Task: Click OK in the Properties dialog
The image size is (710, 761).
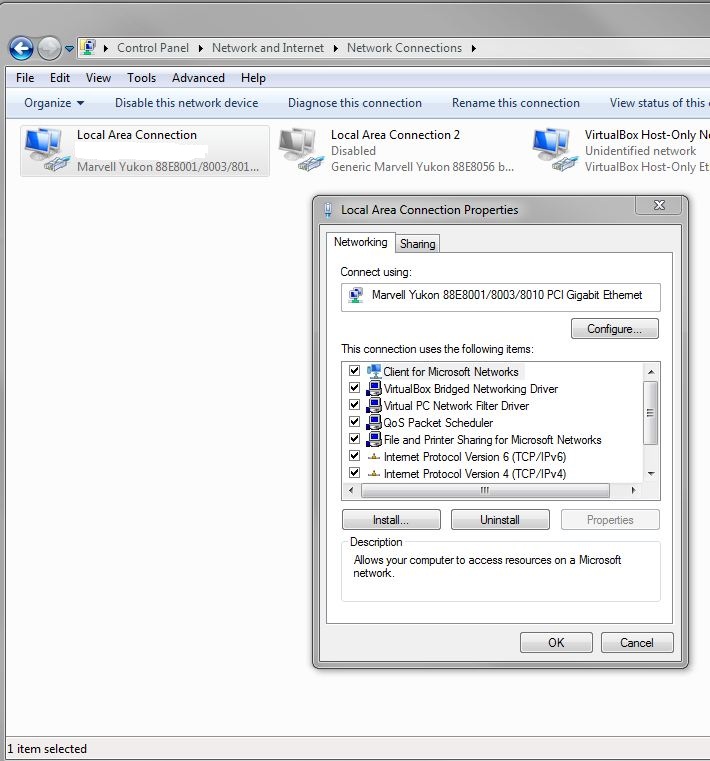Action: [556, 643]
